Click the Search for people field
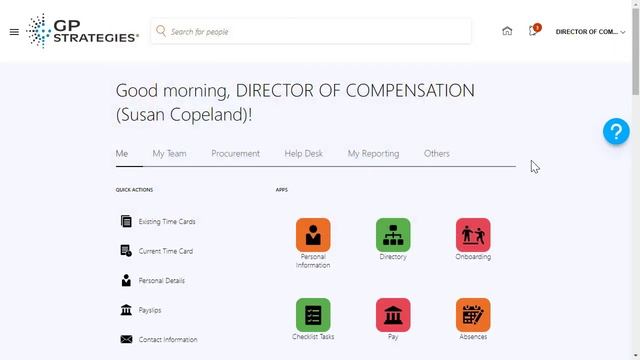Viewport: 640px width, 360px height. [311, 31]
